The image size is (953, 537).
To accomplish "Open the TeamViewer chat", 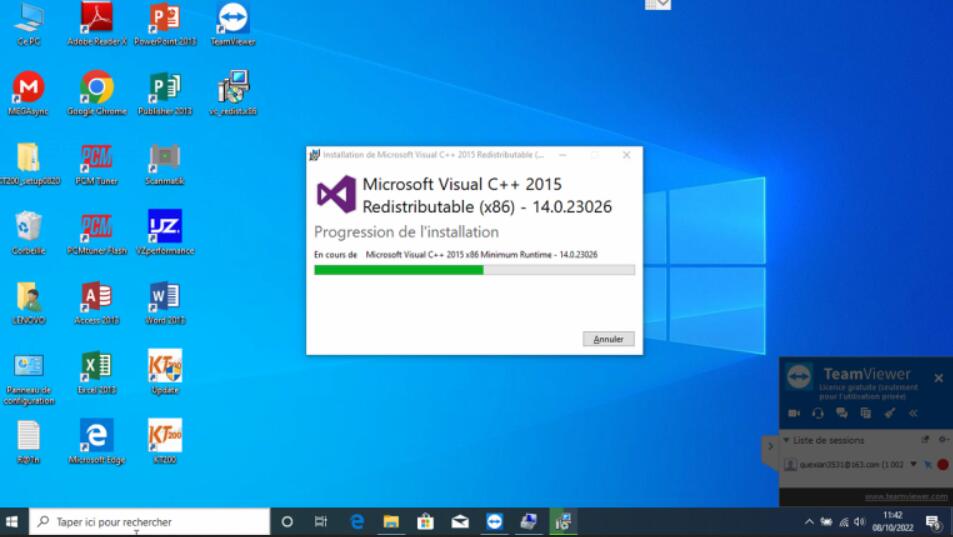I will (842, 413).
